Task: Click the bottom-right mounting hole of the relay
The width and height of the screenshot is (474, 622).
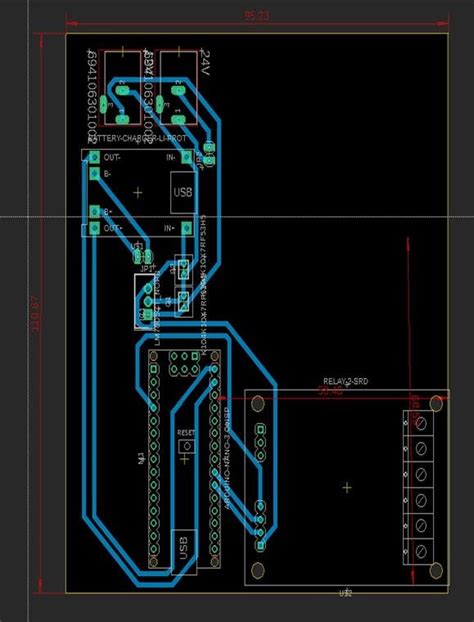Action: pyautogui.click(x=436, y=570)
